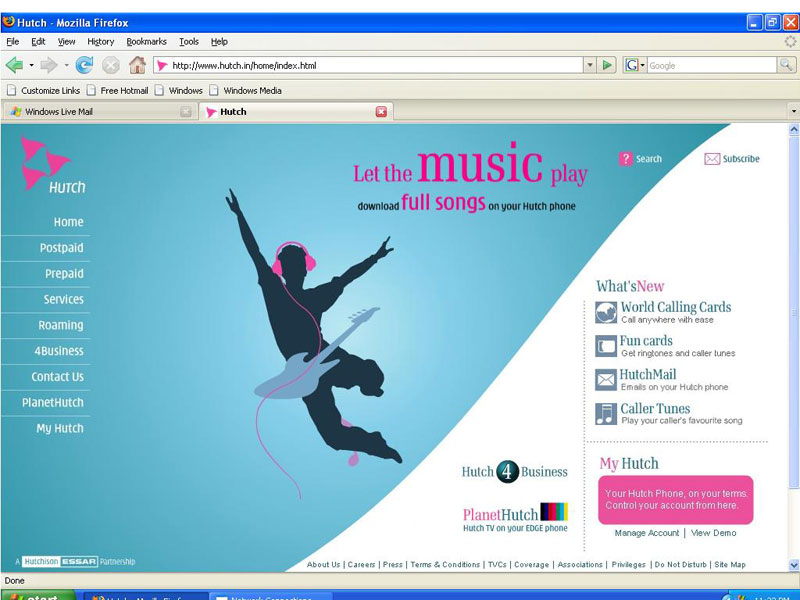This screenshot has height=600, width=800.
Task: Open the Forward history dropdown arrow
Action: click(x=66, y=65)
